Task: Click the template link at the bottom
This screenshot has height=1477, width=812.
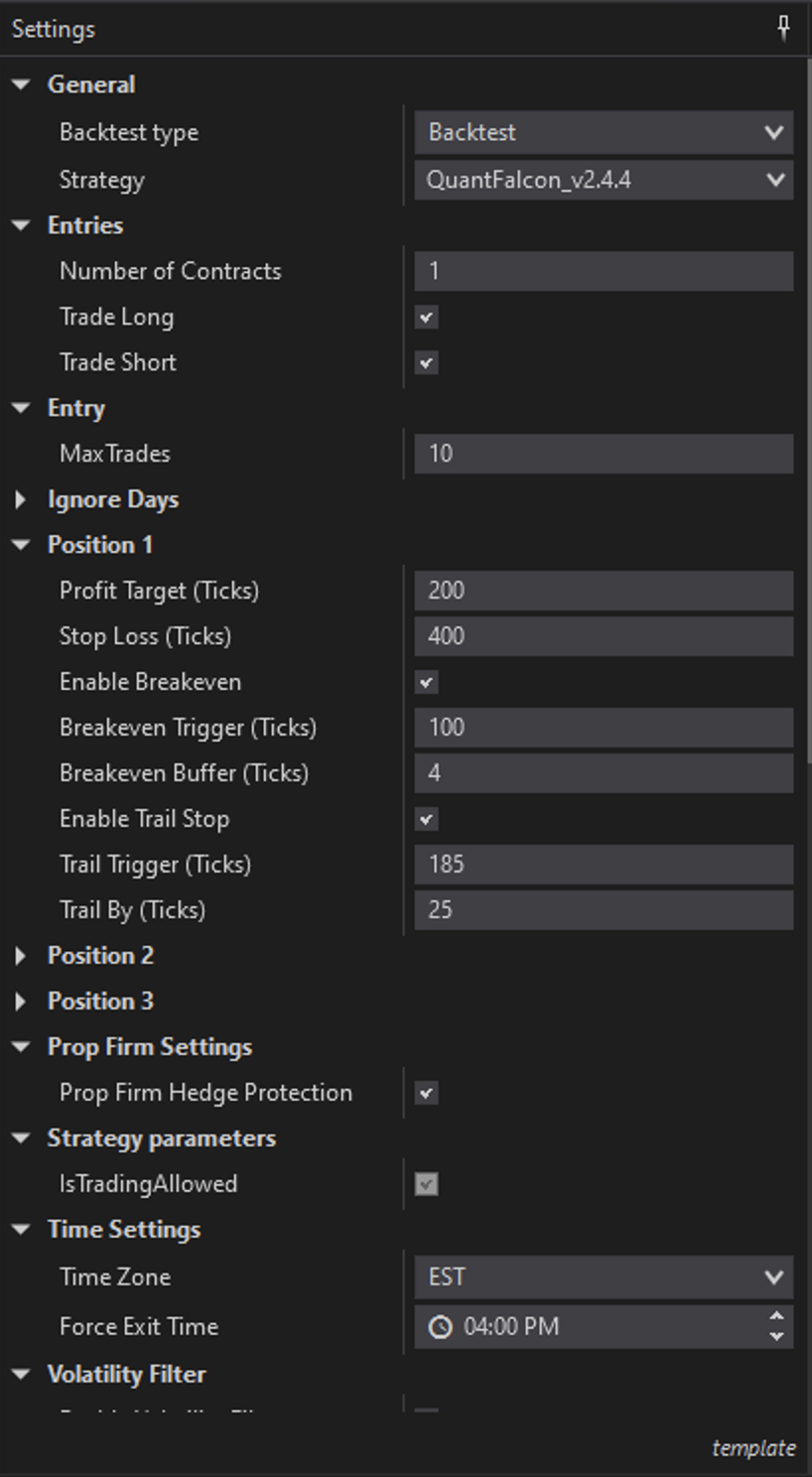Action: 752,1448
